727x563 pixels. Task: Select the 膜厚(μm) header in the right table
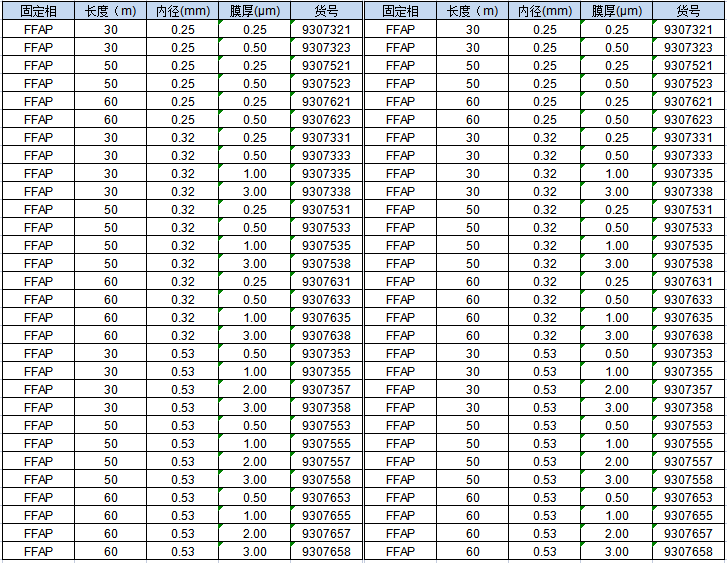pos(617,11)
